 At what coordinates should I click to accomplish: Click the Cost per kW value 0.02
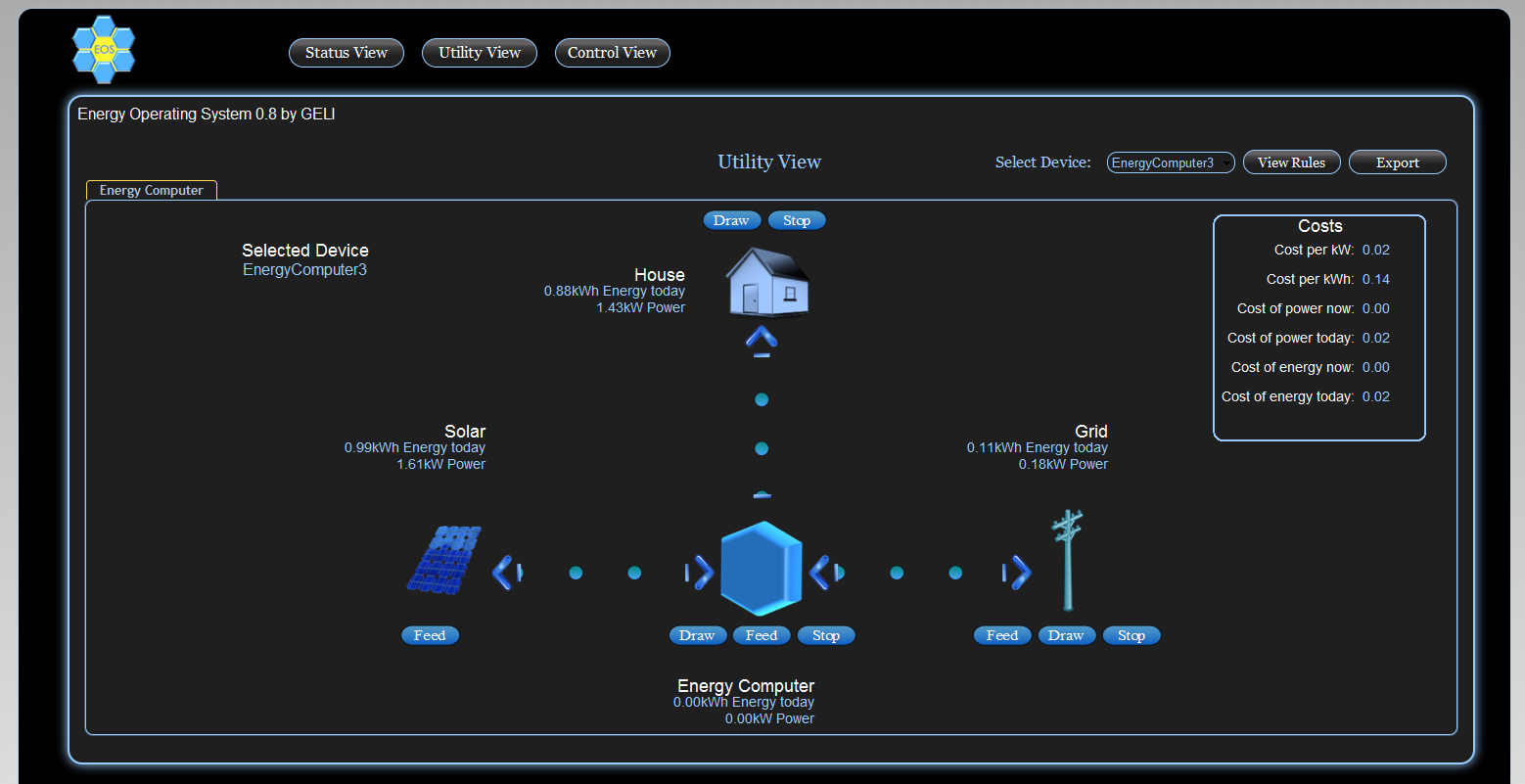[1376, 250]
